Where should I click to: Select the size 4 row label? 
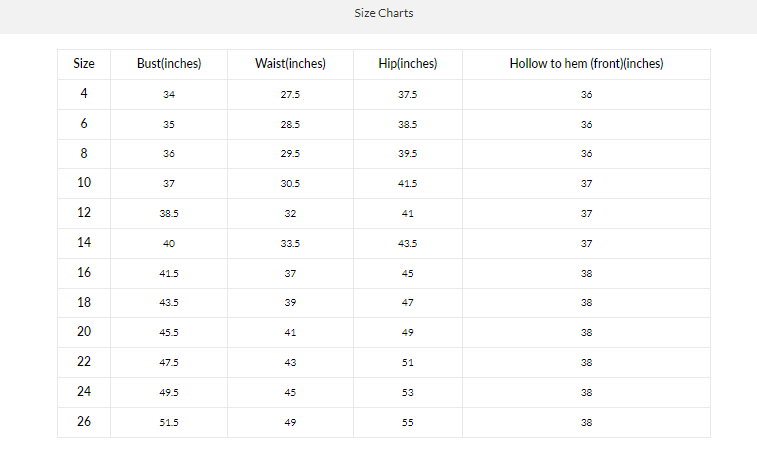pos(84,94)
